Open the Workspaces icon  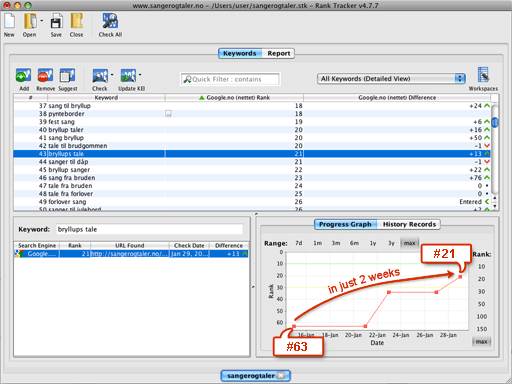[x=483, y=75]
